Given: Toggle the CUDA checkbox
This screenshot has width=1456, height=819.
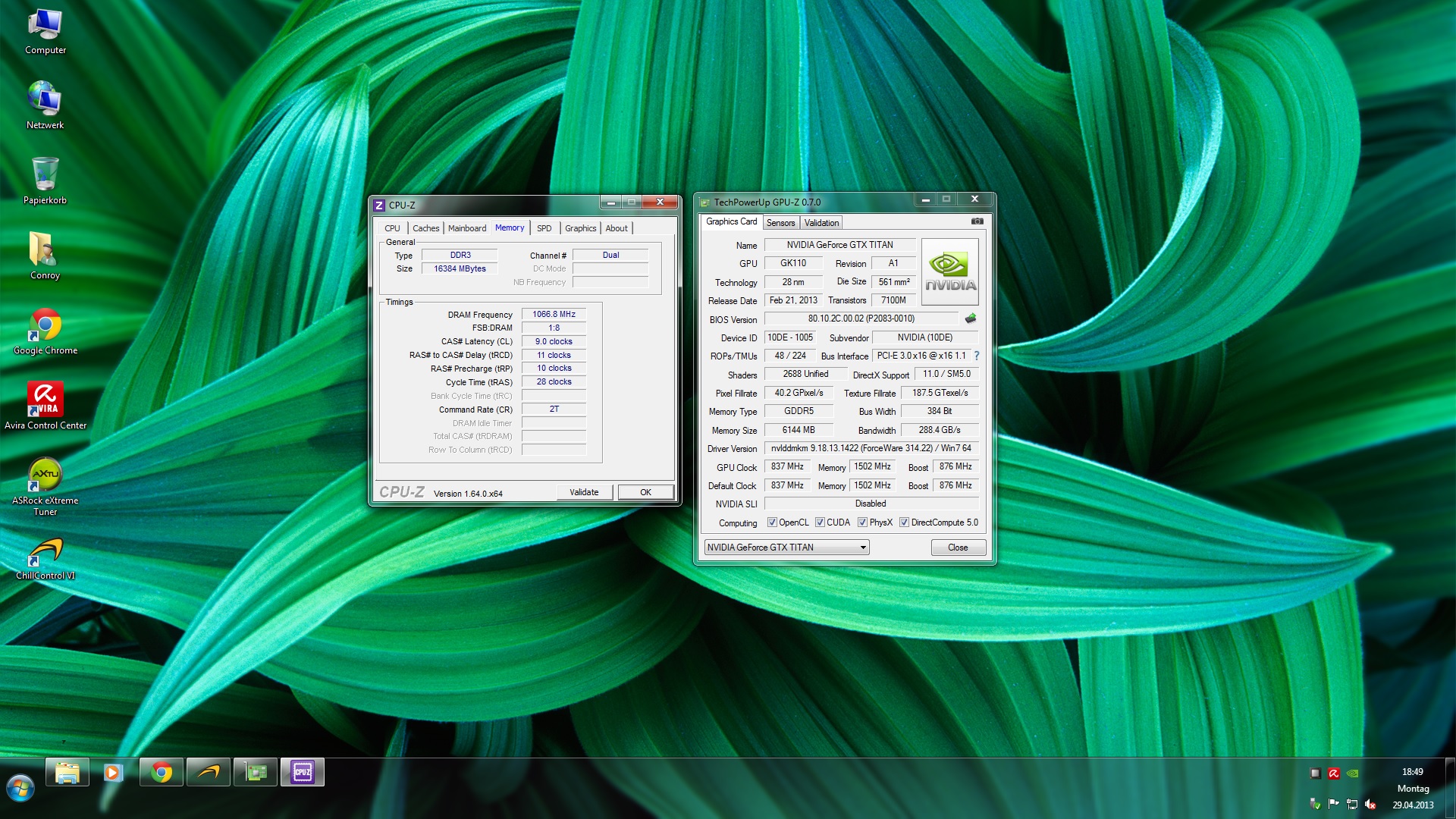Looking at the screenshot, I should [820, 522].
